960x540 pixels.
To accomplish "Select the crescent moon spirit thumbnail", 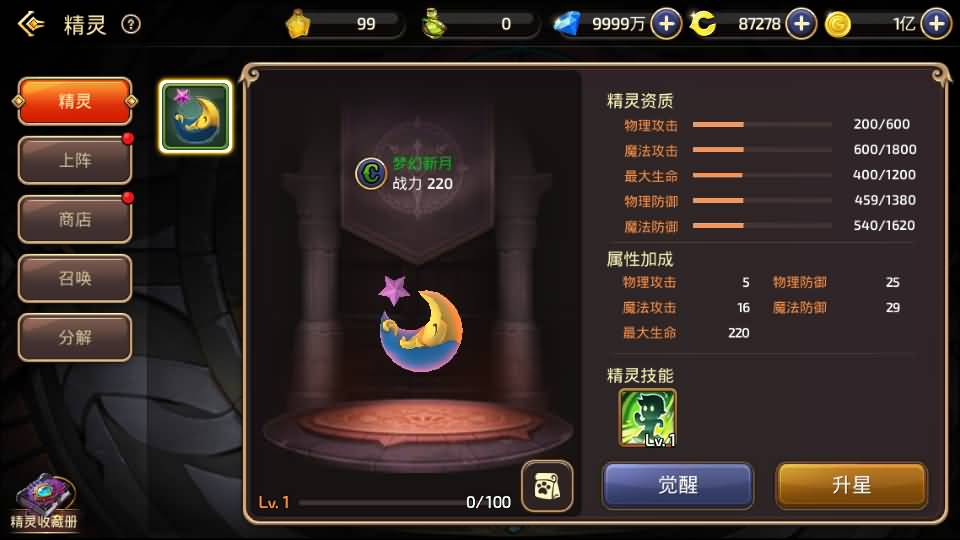I will tap(195, 116).
